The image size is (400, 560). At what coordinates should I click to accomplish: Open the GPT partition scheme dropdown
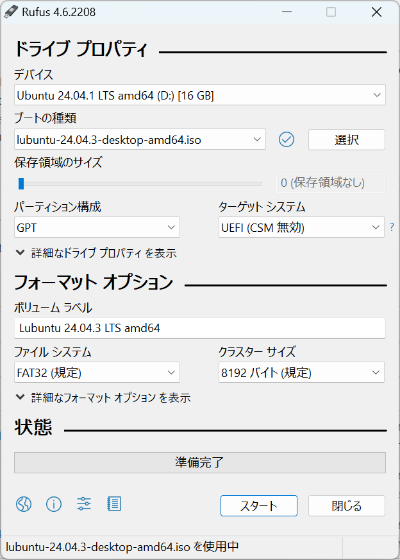click(97, 227)
